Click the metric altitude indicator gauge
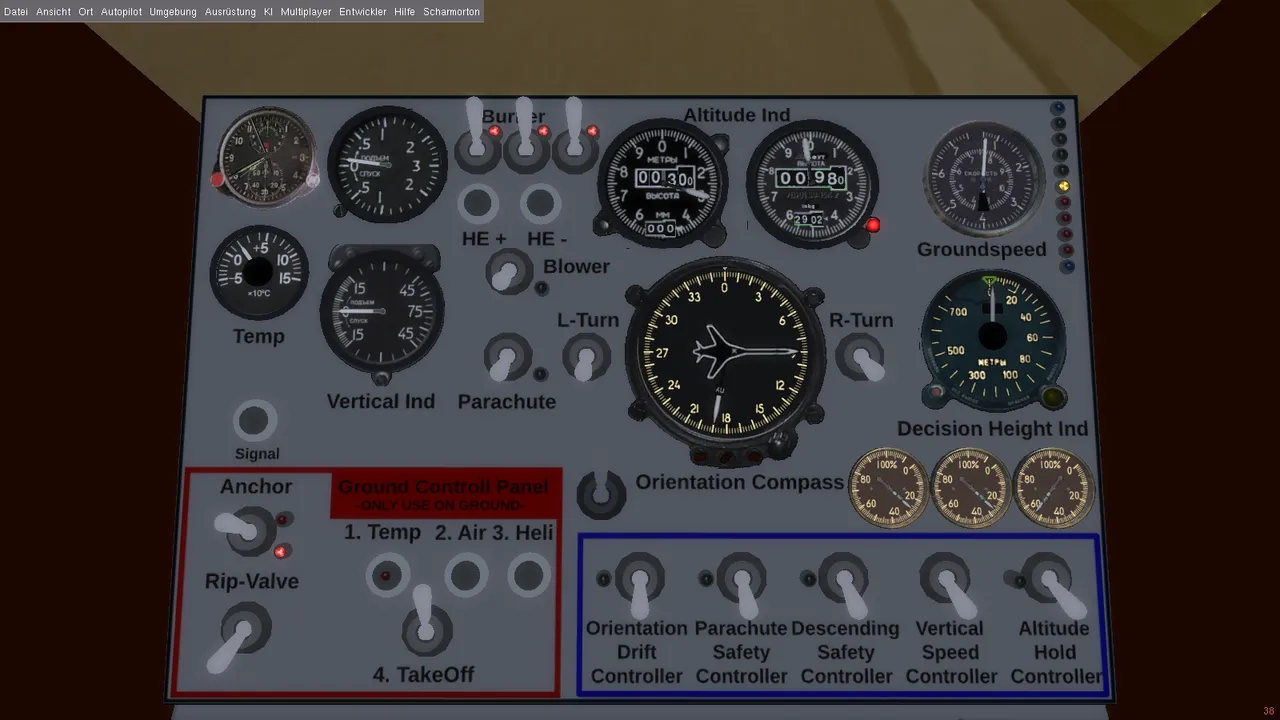1280x720 pixels. (x=662, y=182)
